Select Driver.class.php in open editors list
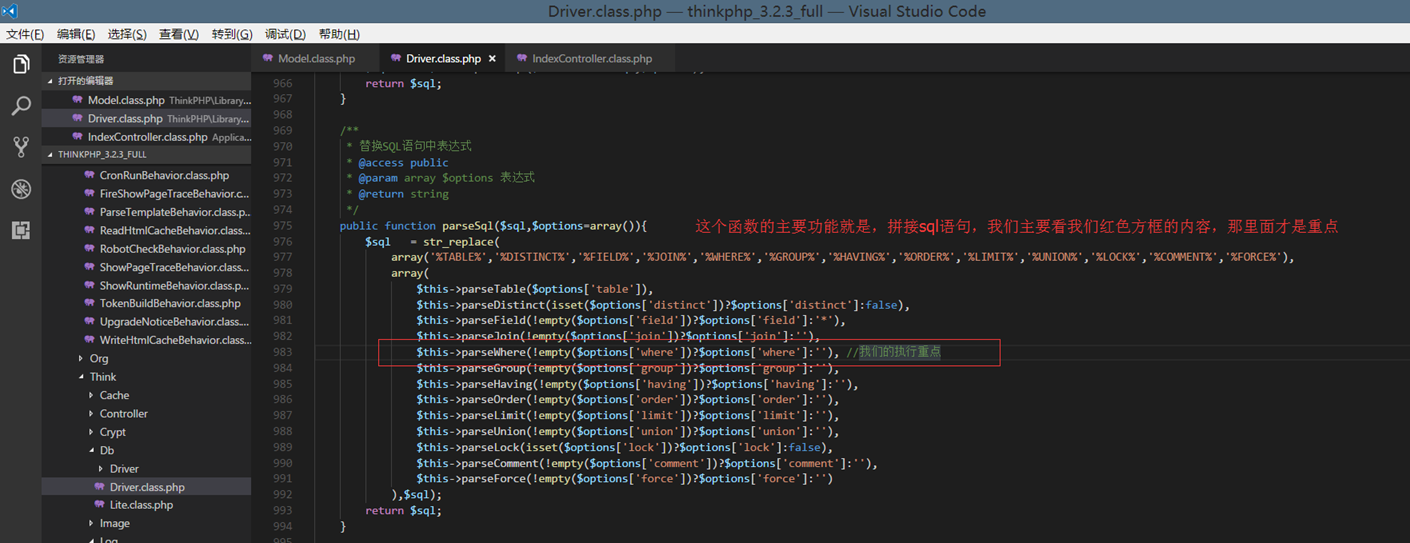This screenshot has width=1410, height=543. tap(146, 118)
